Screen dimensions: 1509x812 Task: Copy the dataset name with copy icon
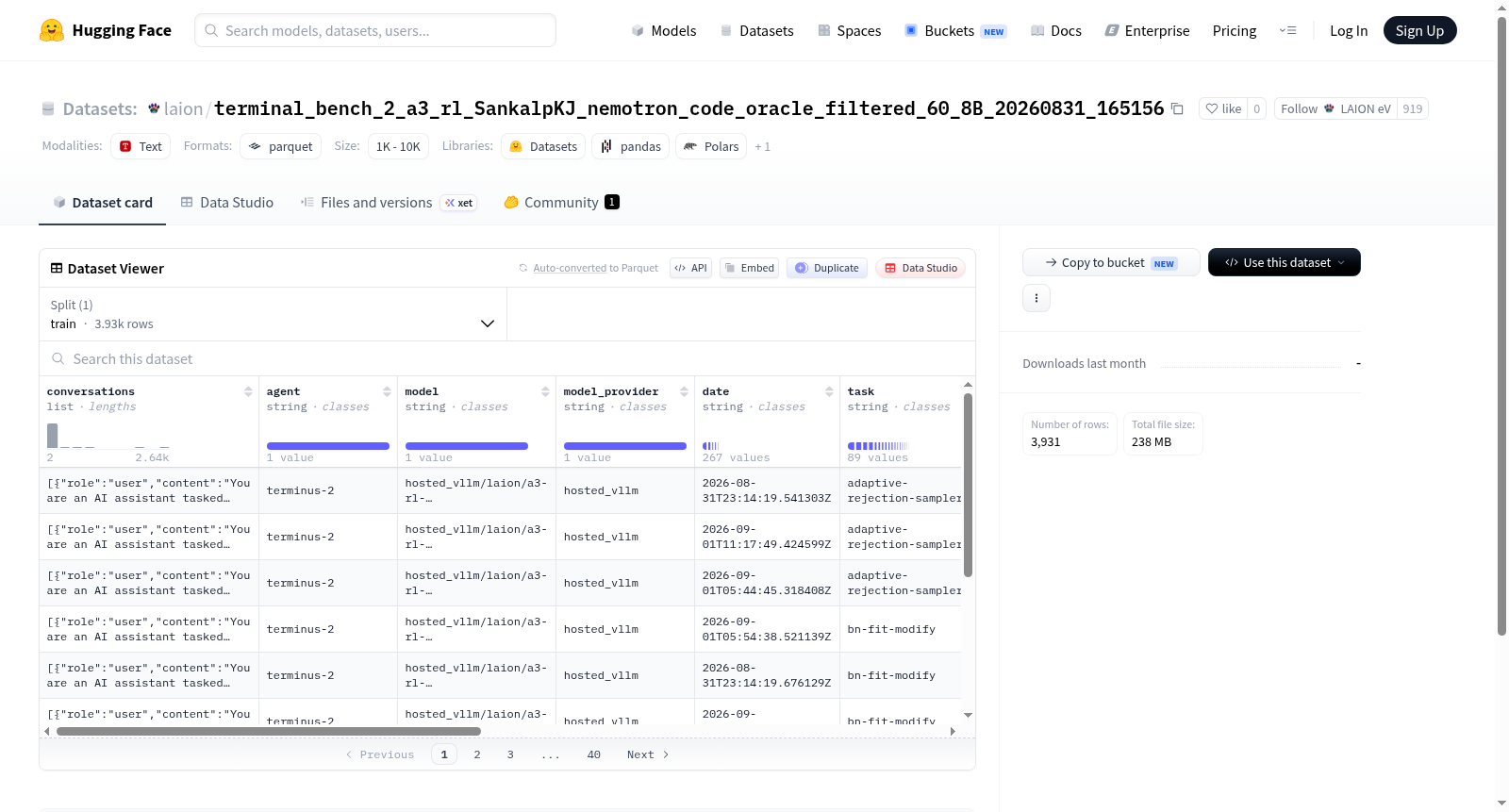click(x=1177, y=108)
